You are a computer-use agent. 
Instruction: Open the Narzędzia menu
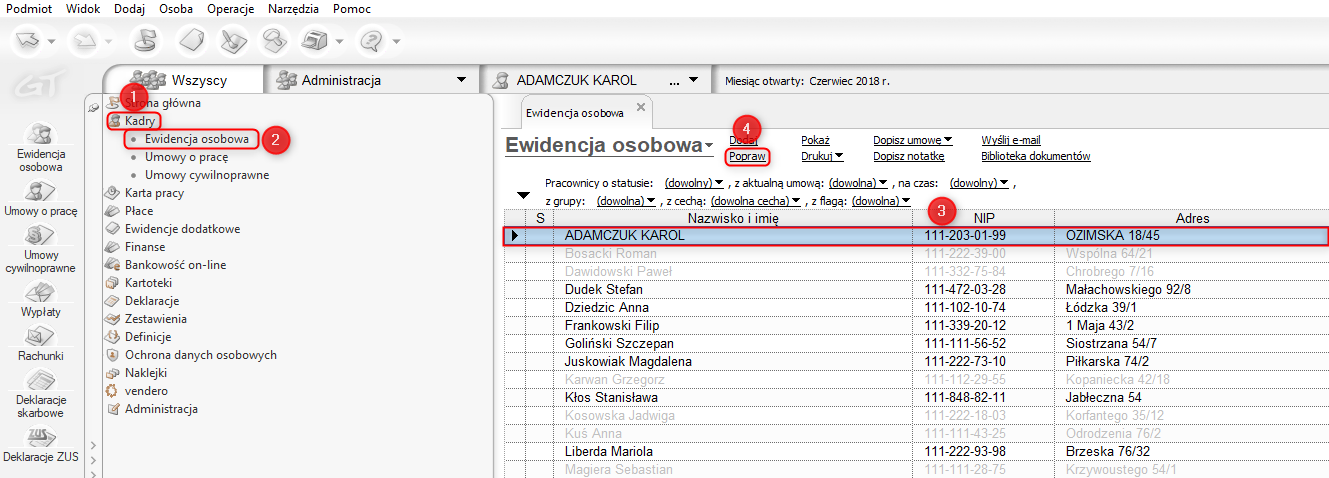(x=294, y=9)
